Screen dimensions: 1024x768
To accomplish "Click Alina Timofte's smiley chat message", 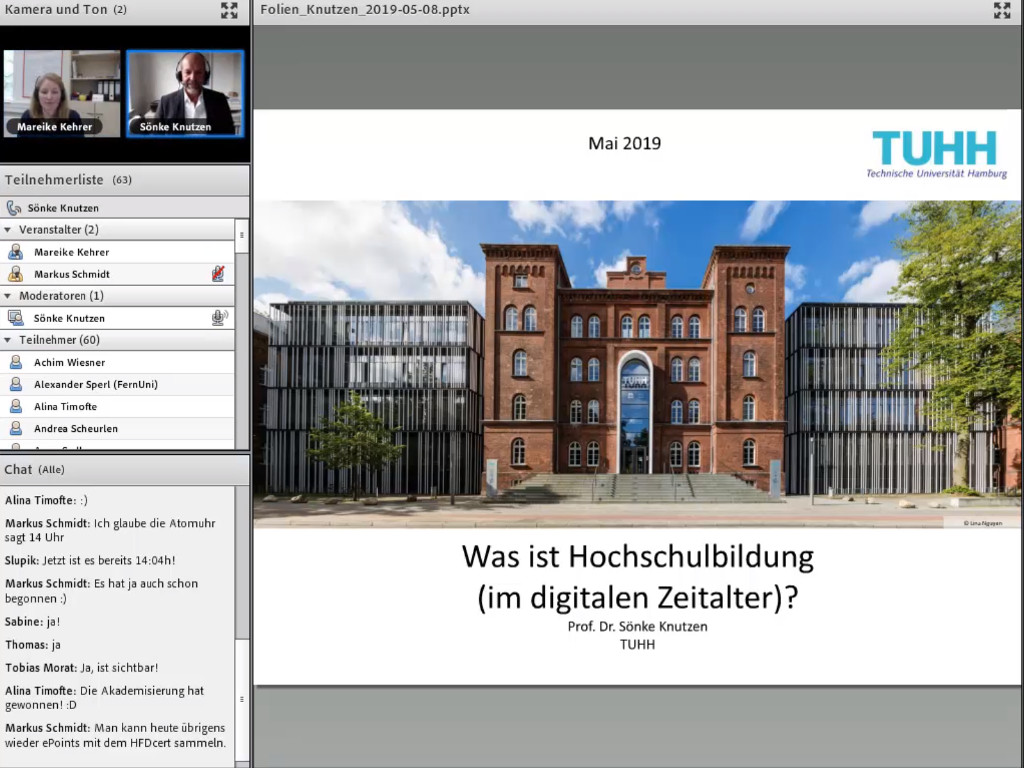I will [x=46, y=500].
